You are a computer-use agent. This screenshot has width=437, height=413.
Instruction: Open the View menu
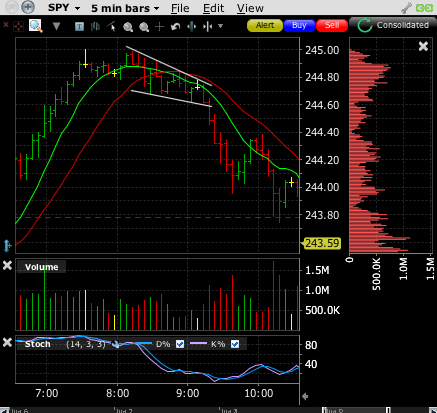(x=250, y=8)
